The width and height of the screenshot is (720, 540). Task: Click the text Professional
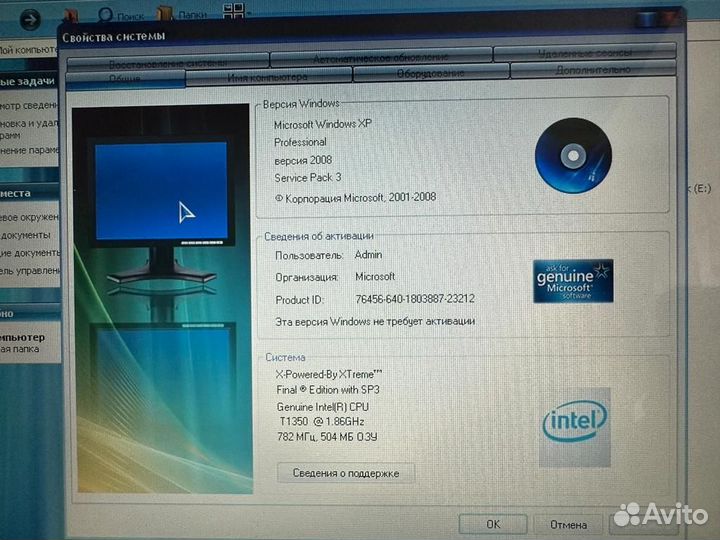pos(300,142)
